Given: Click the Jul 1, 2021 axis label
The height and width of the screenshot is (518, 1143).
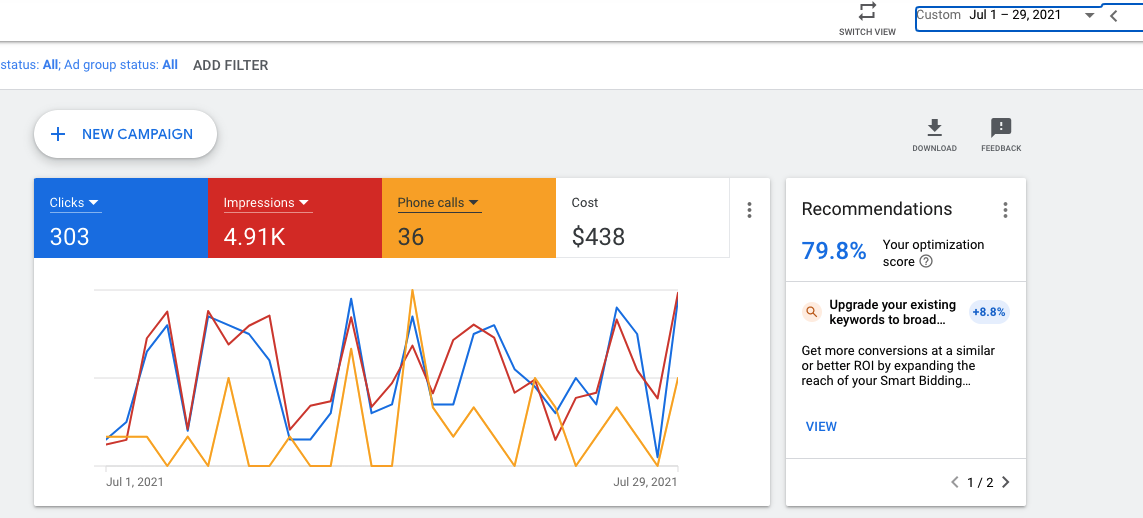Looking at the screenshot, I should pyautogui.click(x=135, y=482).
